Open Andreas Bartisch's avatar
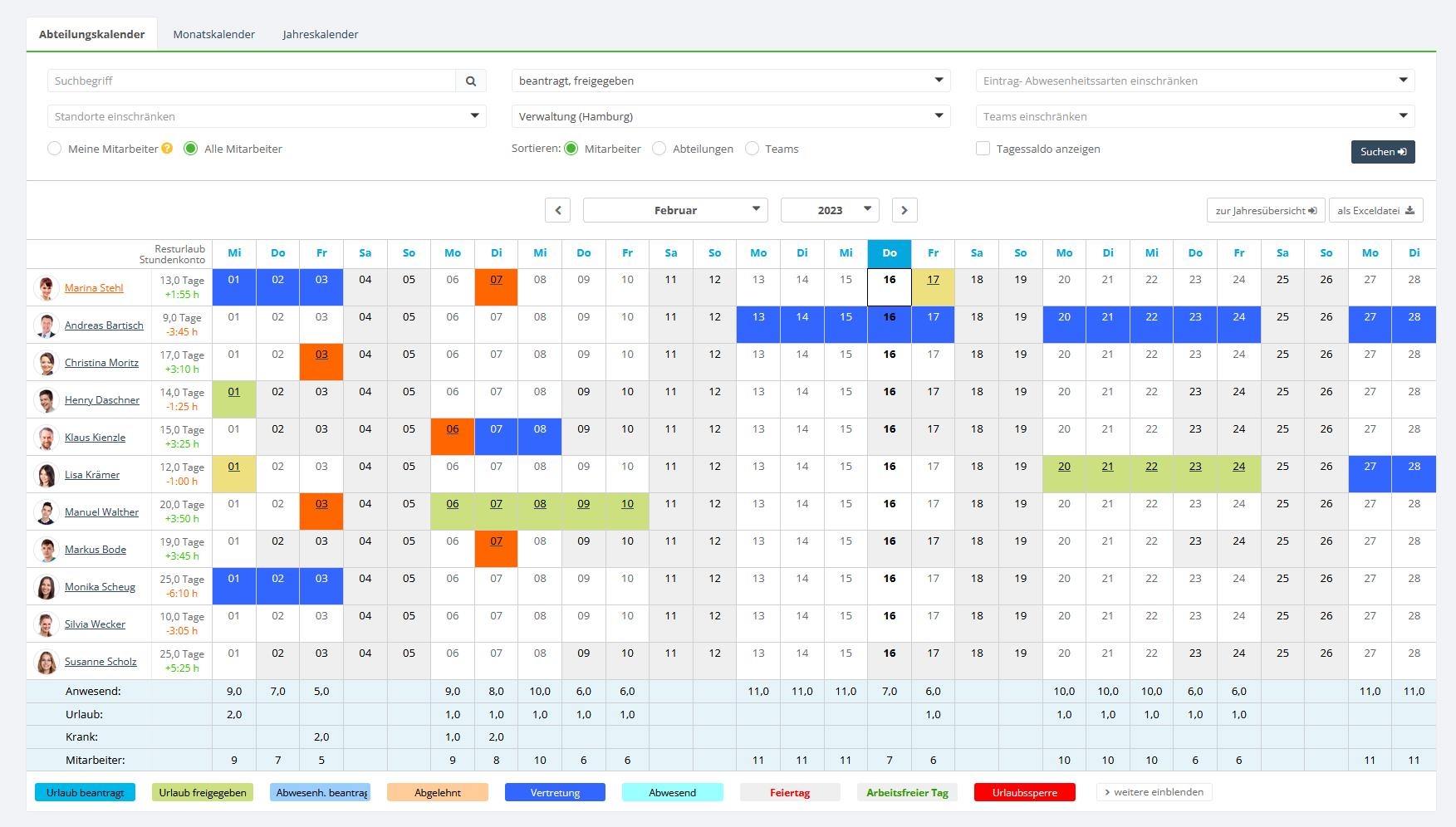1456x827 pixels. coord(47,325)
